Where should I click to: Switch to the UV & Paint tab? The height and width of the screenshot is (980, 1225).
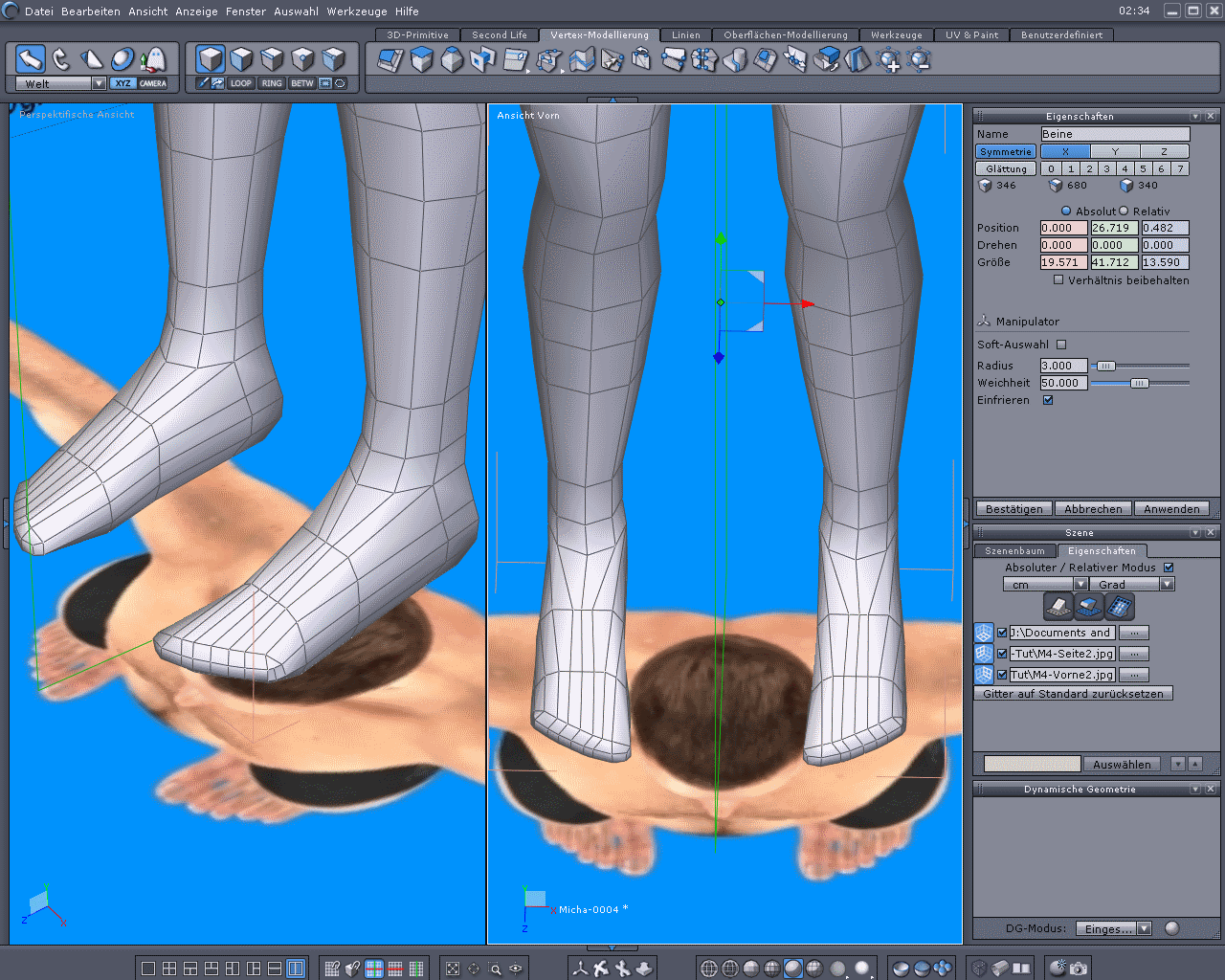[x=971, y=35]
